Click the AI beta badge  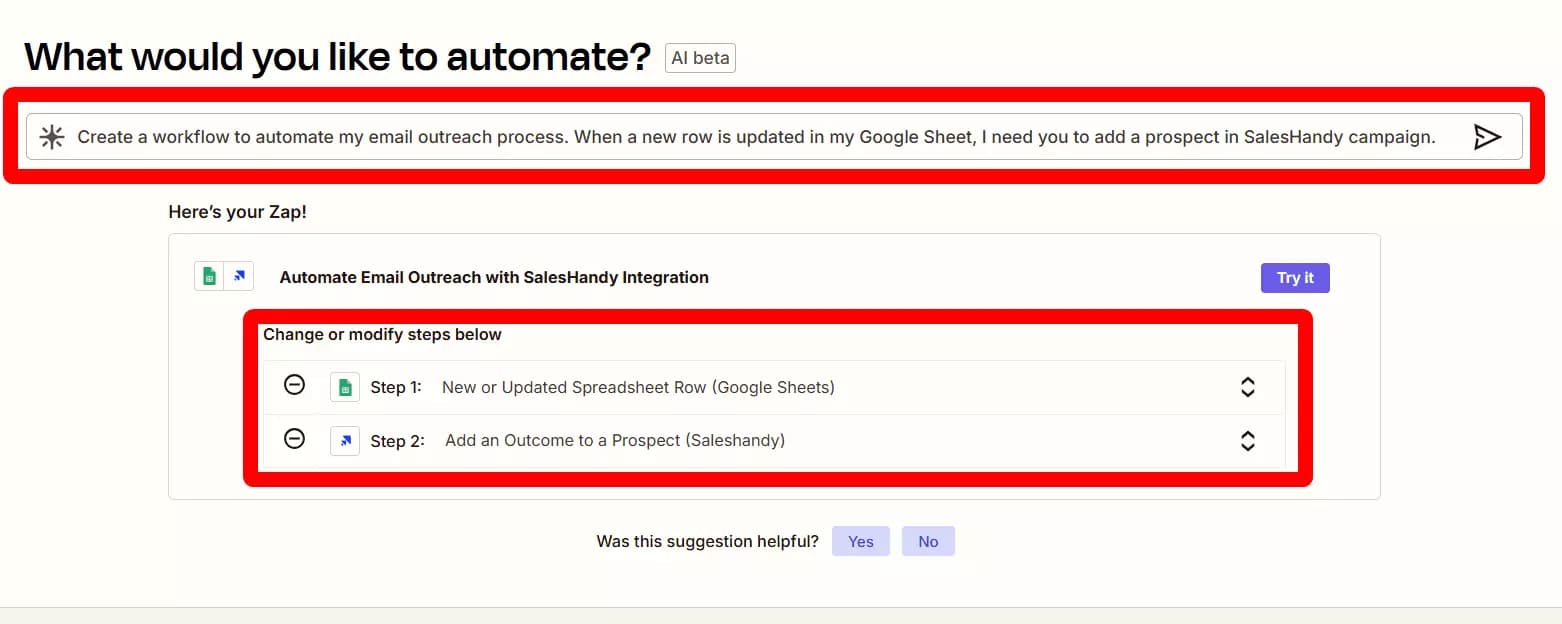[700, 58]
